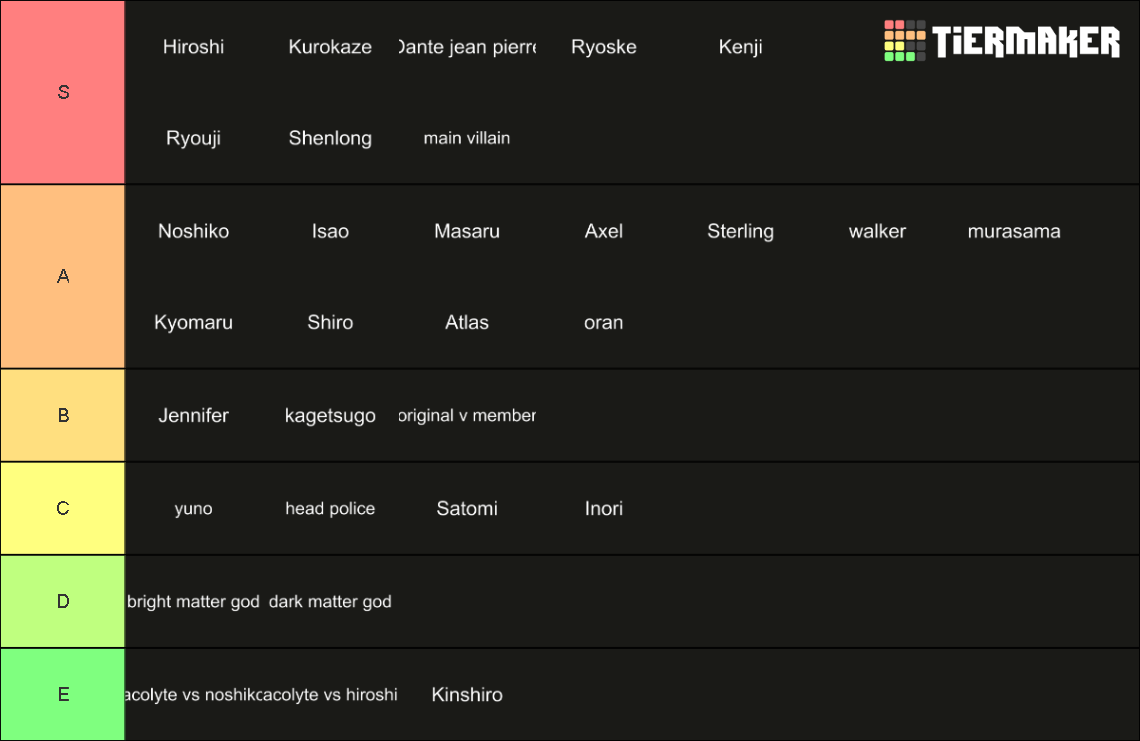Click the TierMaker logo grid icon

click(904, 41)
